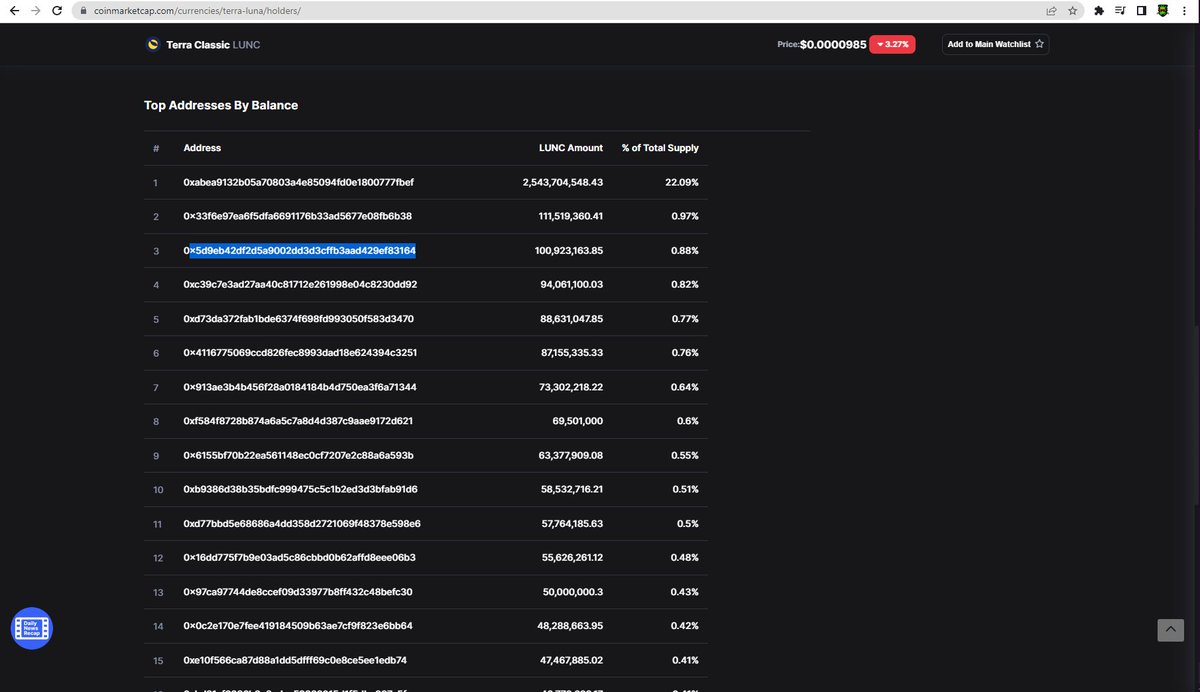Select address 0xc39c7e3ad27aa40c81712e261998e04c8230dd92
This screenshot has width=1200, height=692.
(x=300, y=285)
